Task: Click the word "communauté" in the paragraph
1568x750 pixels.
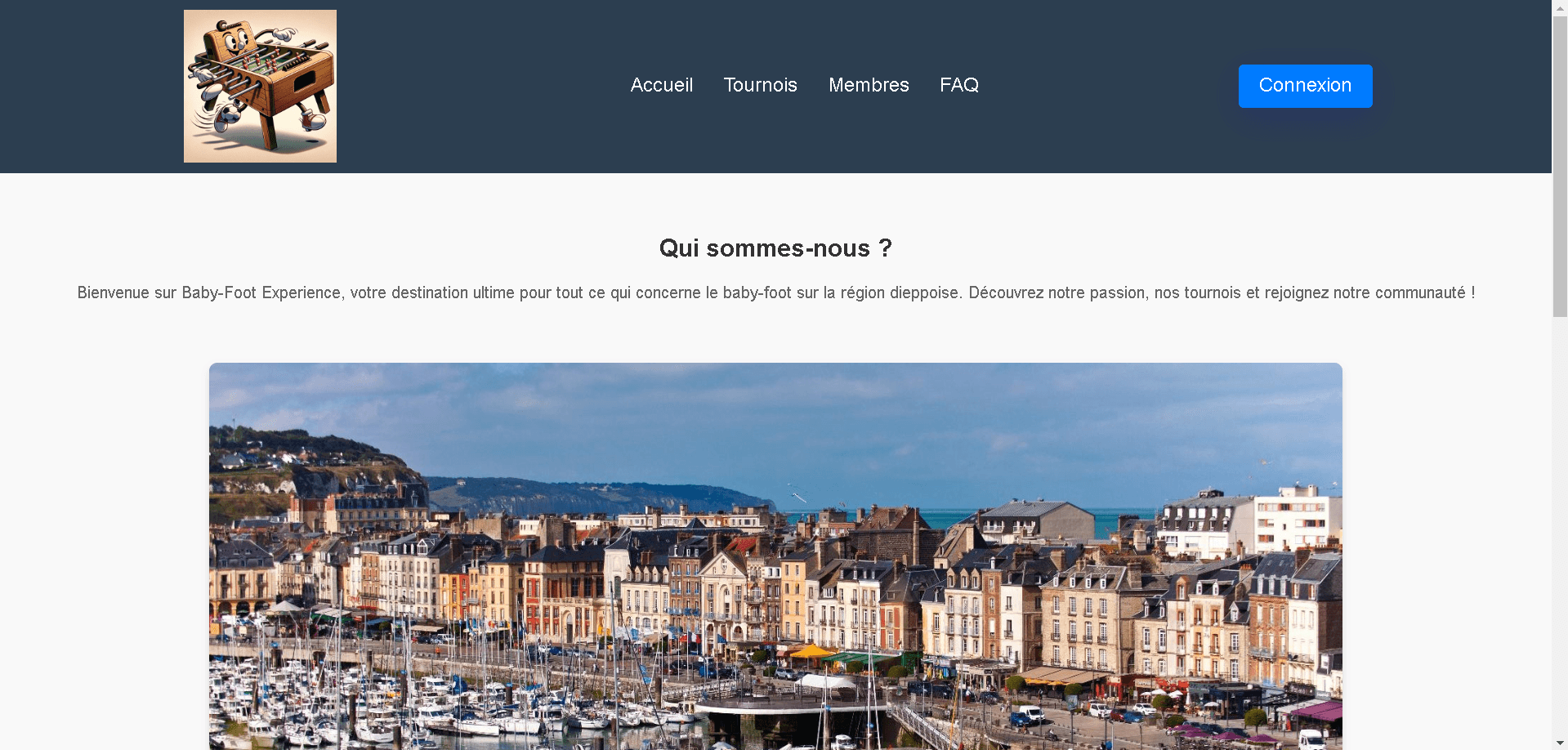Action: [1420, 292]
